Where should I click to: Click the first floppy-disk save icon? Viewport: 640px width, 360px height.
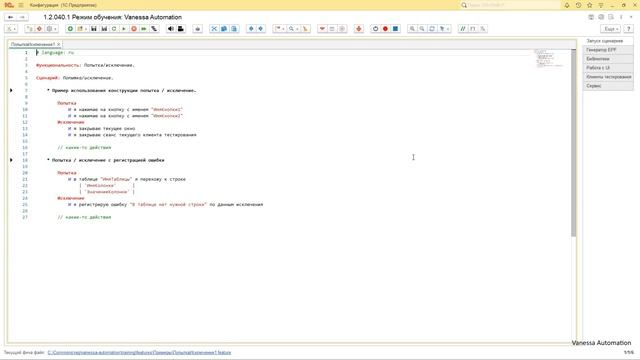pyautogui.click(x=94, y=29)
